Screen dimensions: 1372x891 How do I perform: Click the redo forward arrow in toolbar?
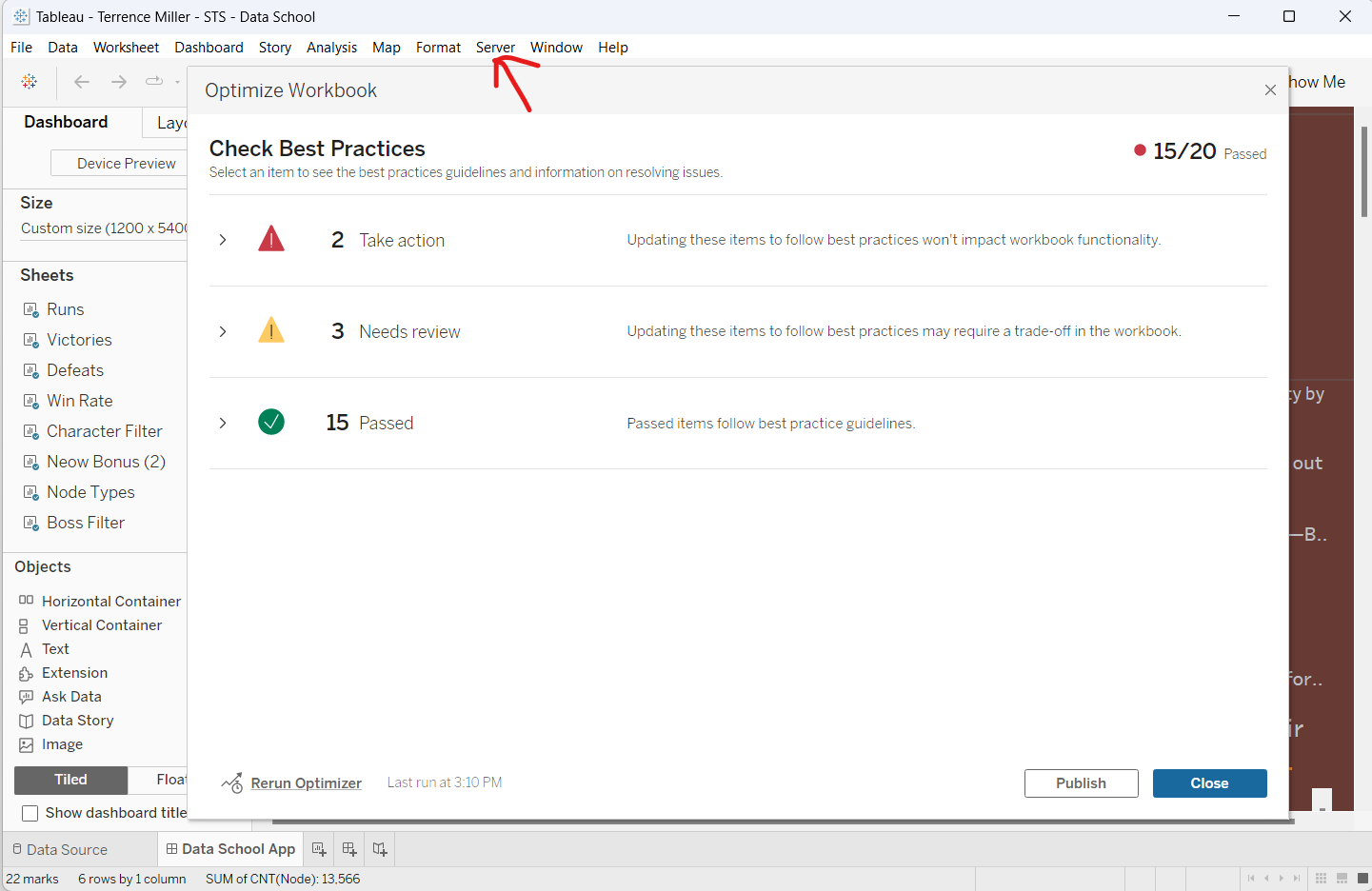point(119,82)
